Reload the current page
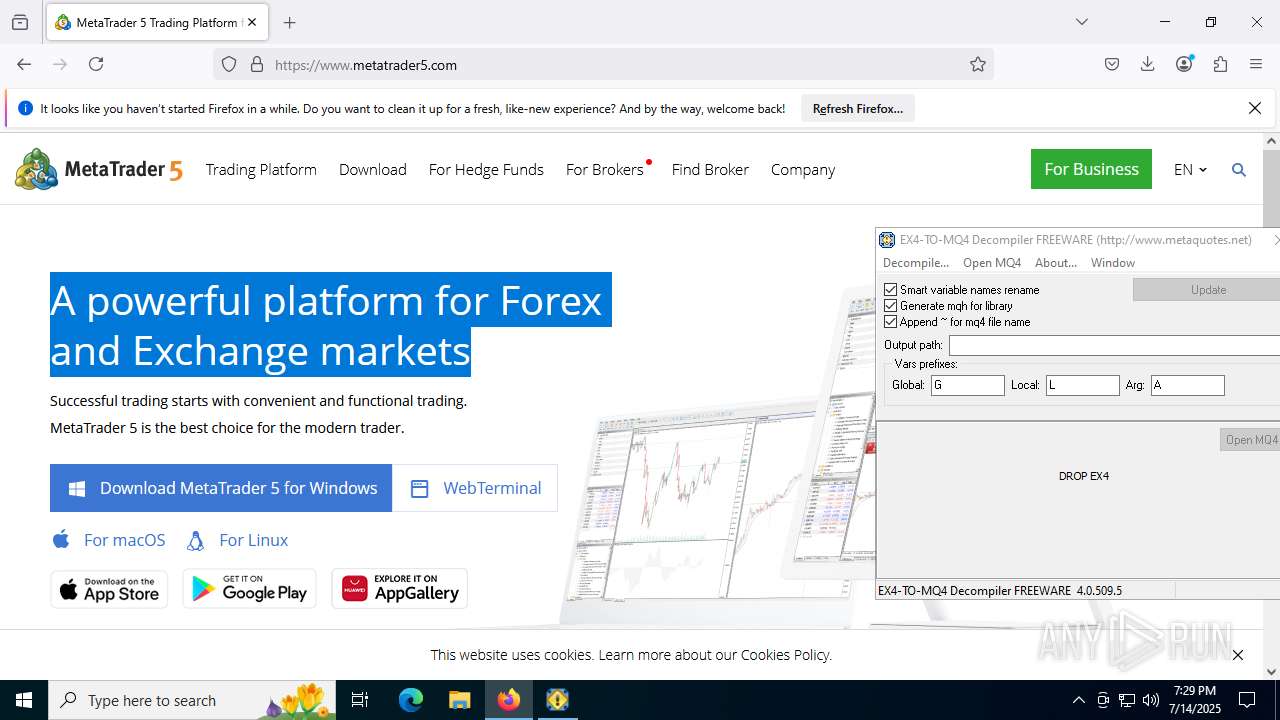The width and height of the screenshot is (1280, 720). tap(96, 64)
